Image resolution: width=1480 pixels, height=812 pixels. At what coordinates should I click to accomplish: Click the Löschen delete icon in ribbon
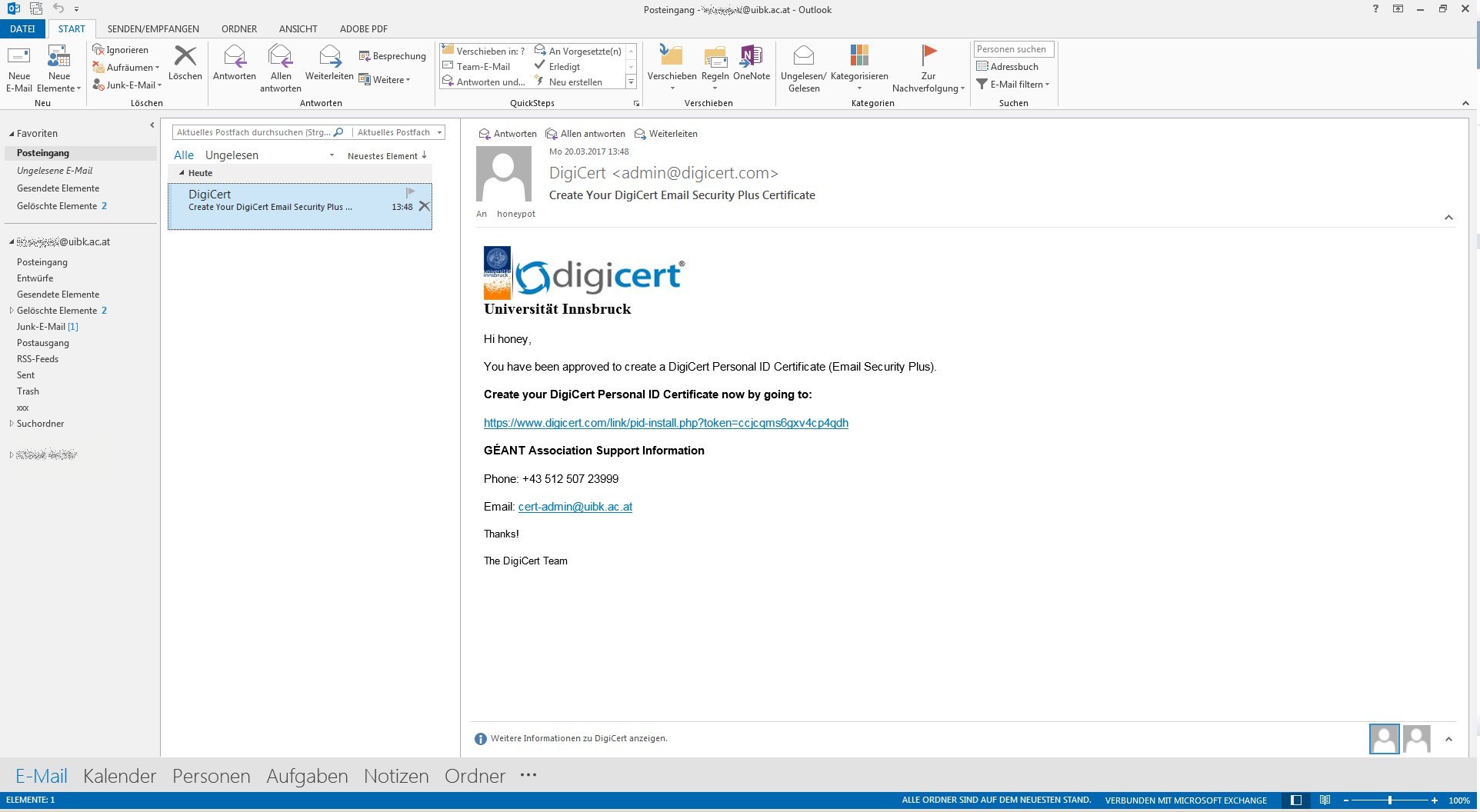(x=185, y=58)
